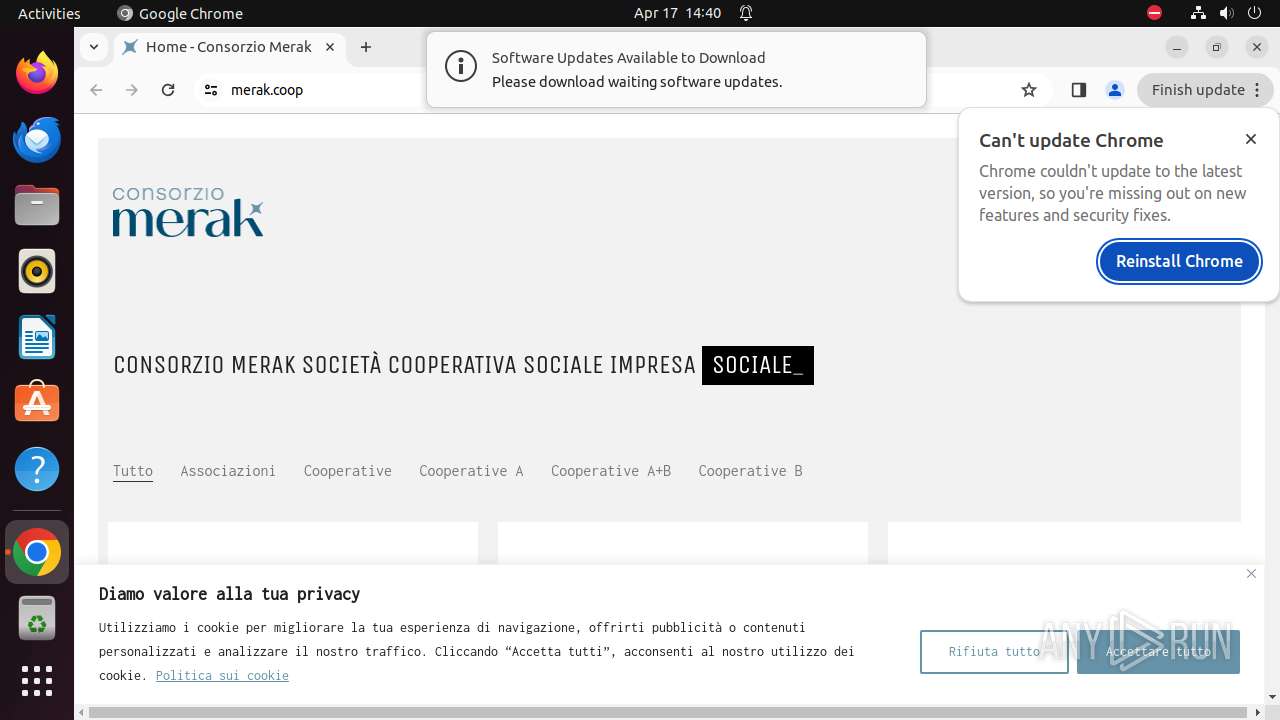Click the highlighted SOCIALE_ text
The image size is (1280, 720).
pyautogui.click(x=758, y=365)
